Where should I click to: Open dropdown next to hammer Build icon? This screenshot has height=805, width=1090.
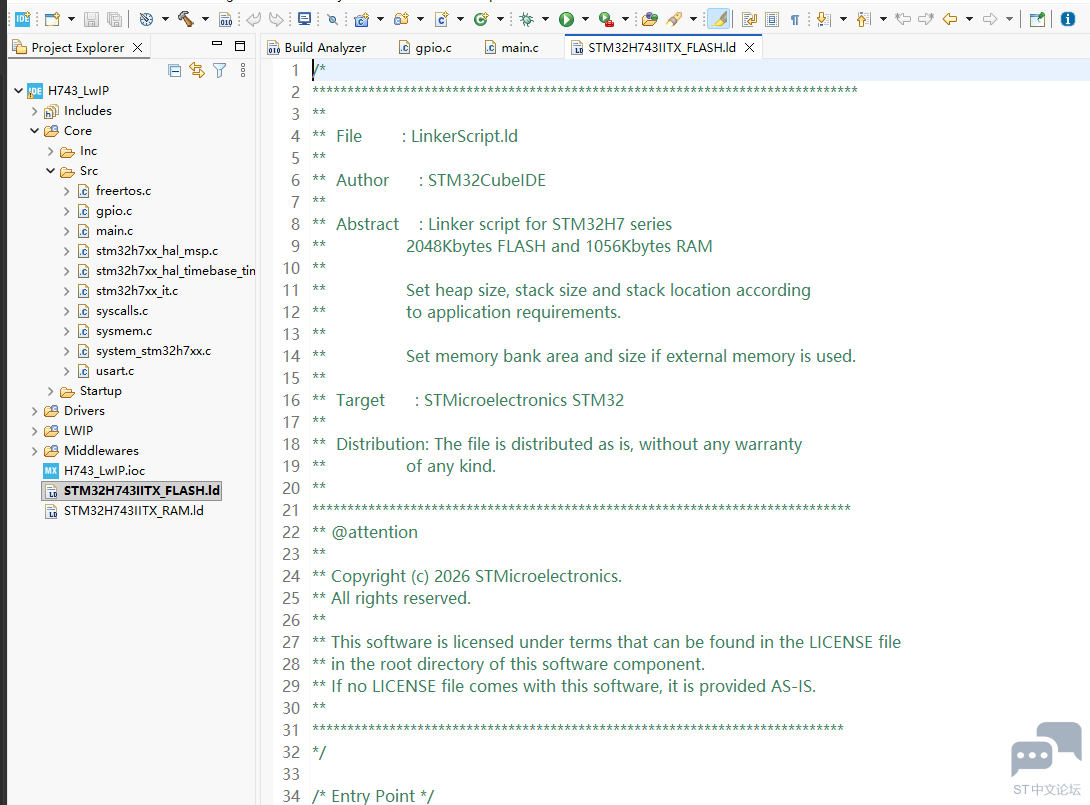[205, 19]
